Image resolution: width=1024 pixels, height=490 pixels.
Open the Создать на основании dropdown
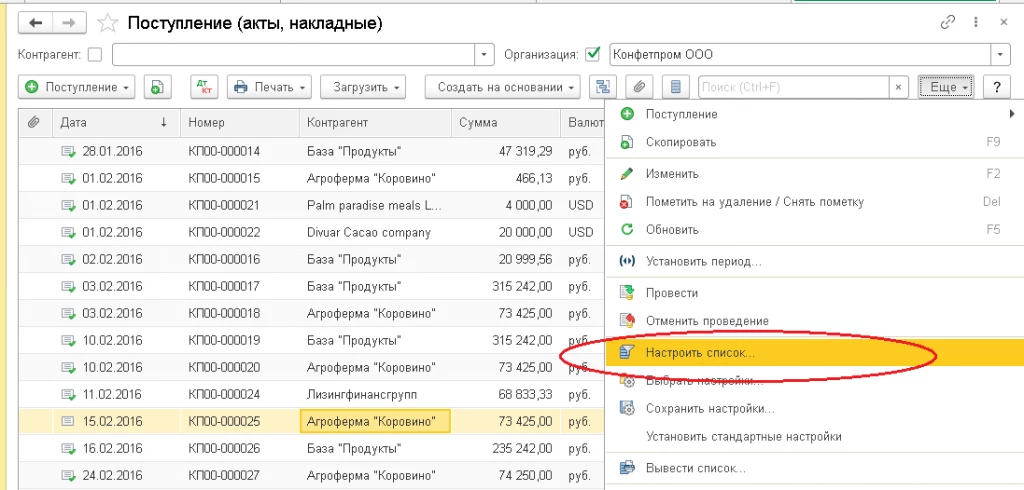coord(502,87)
